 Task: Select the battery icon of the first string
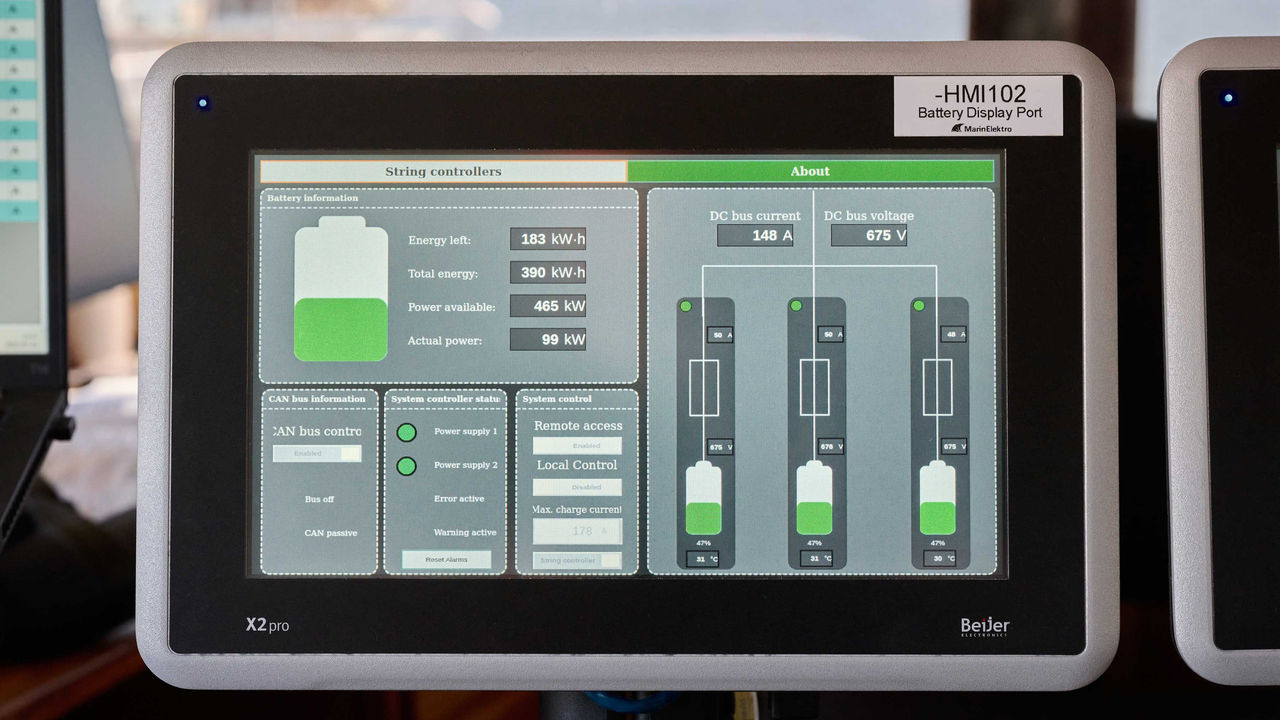coord(704,500)
